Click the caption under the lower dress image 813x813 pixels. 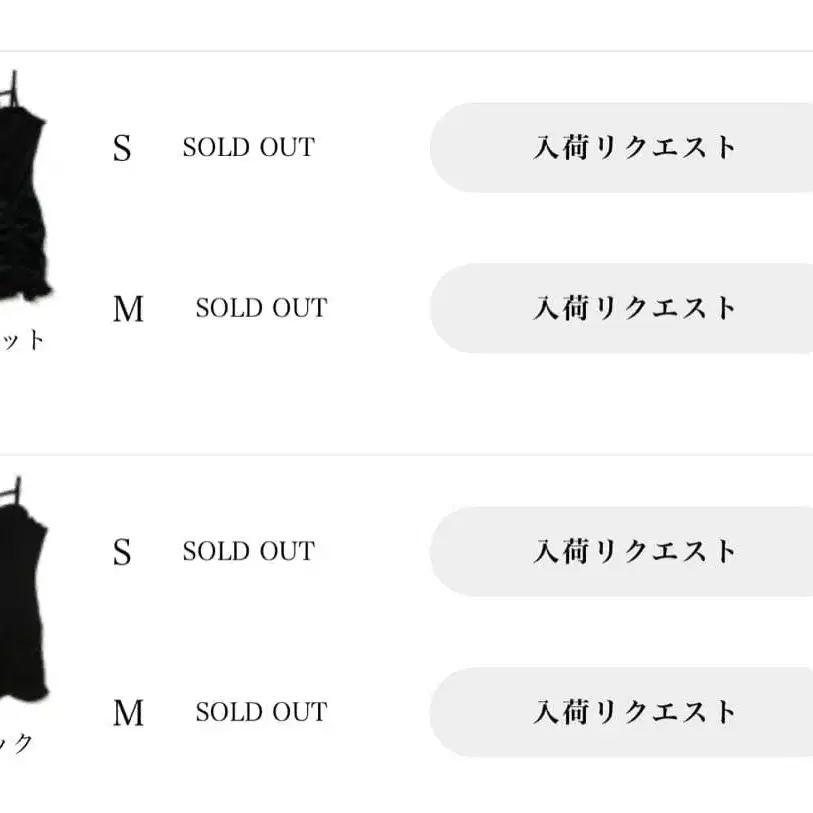[x=18, y=744]
